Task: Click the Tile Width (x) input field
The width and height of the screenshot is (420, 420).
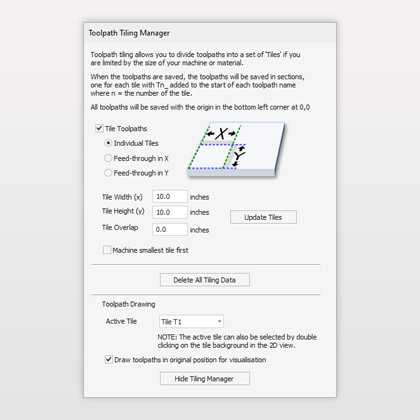Action: click(x=170, y=197)
